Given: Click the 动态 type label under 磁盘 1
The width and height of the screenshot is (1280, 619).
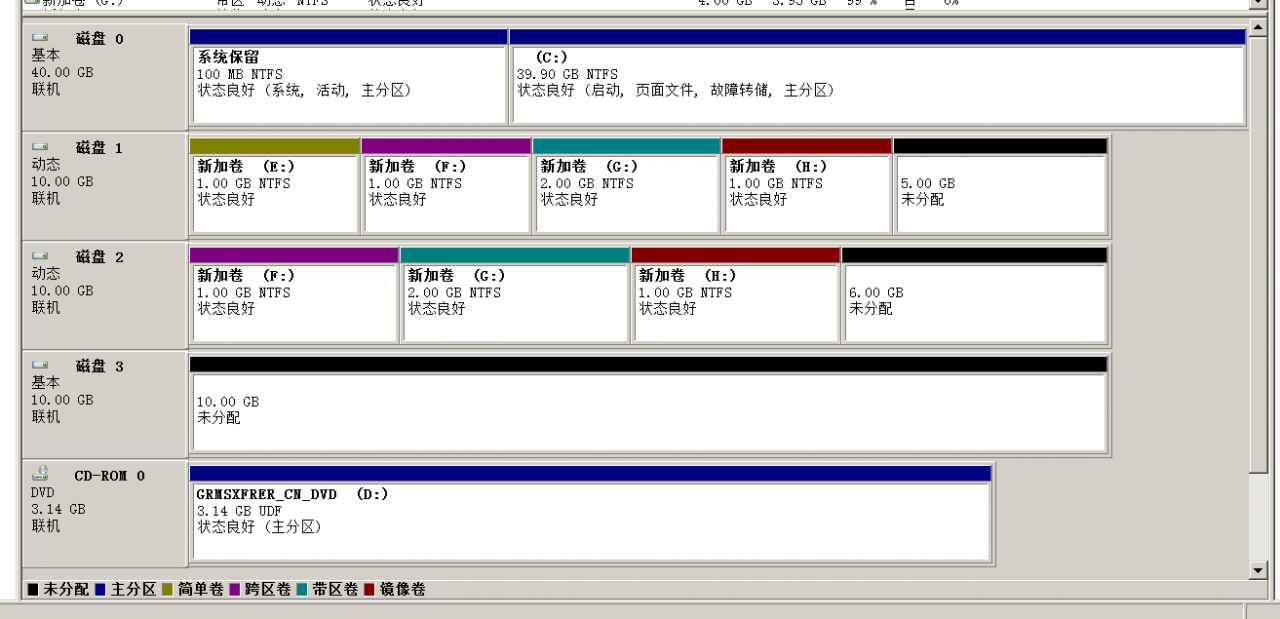Looking at the screenshot, I should [x=46, y=164].
